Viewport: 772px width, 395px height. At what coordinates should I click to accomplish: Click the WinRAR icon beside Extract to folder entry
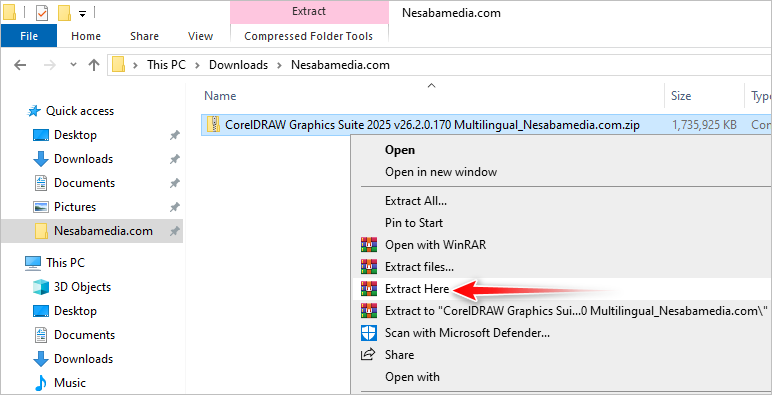coord(369,311)
